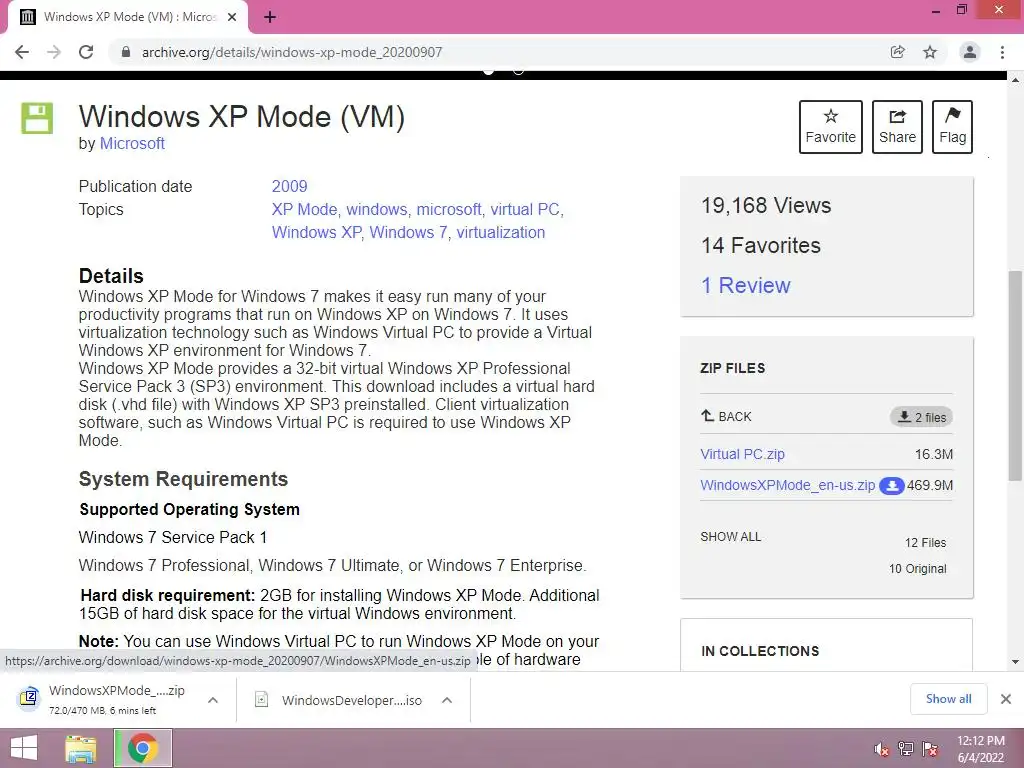Open the microsoft topic link
Screen dimensions: 1024x768
pyautogui.click(x=449, y=210)
